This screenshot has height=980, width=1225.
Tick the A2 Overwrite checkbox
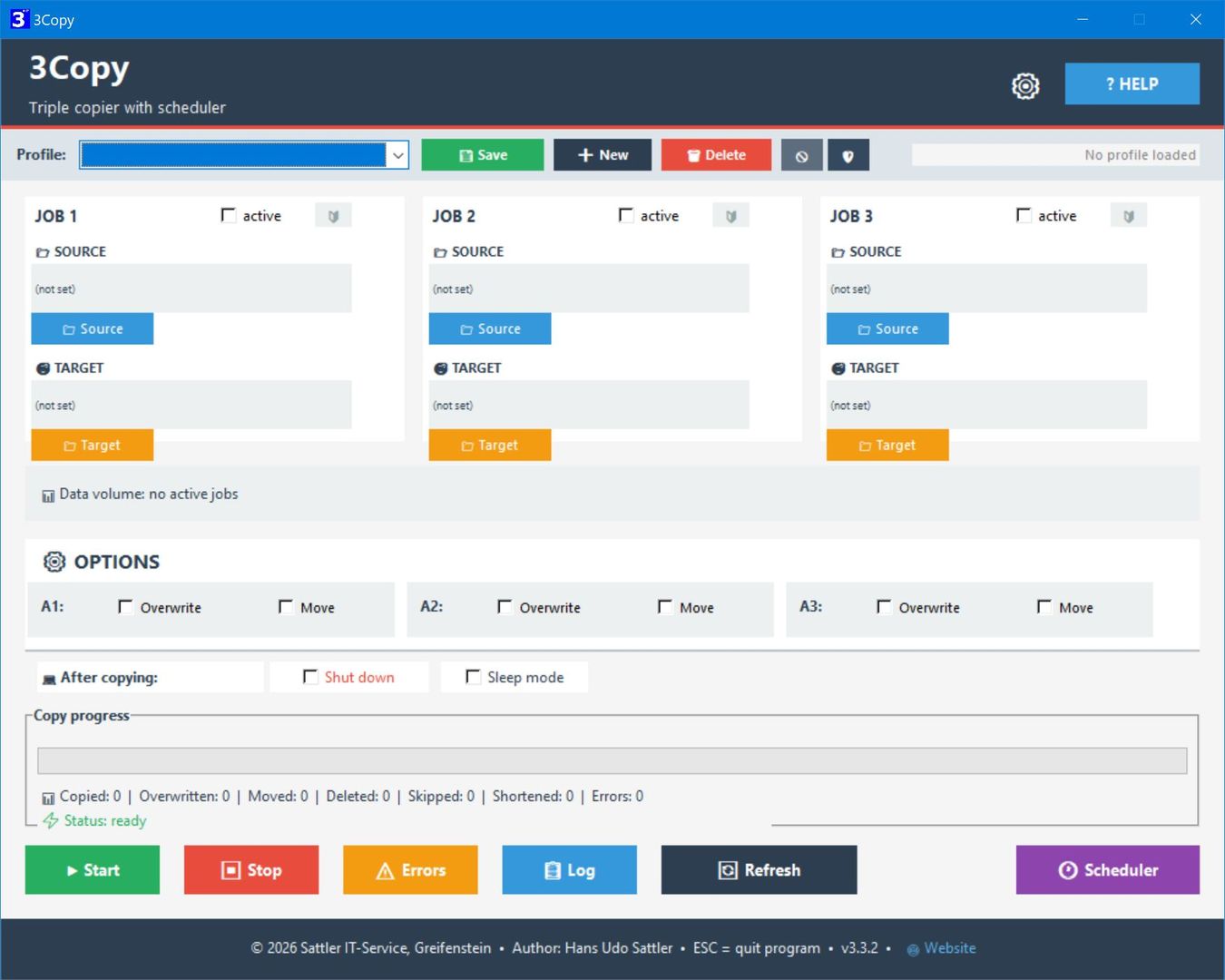(505, 607)
